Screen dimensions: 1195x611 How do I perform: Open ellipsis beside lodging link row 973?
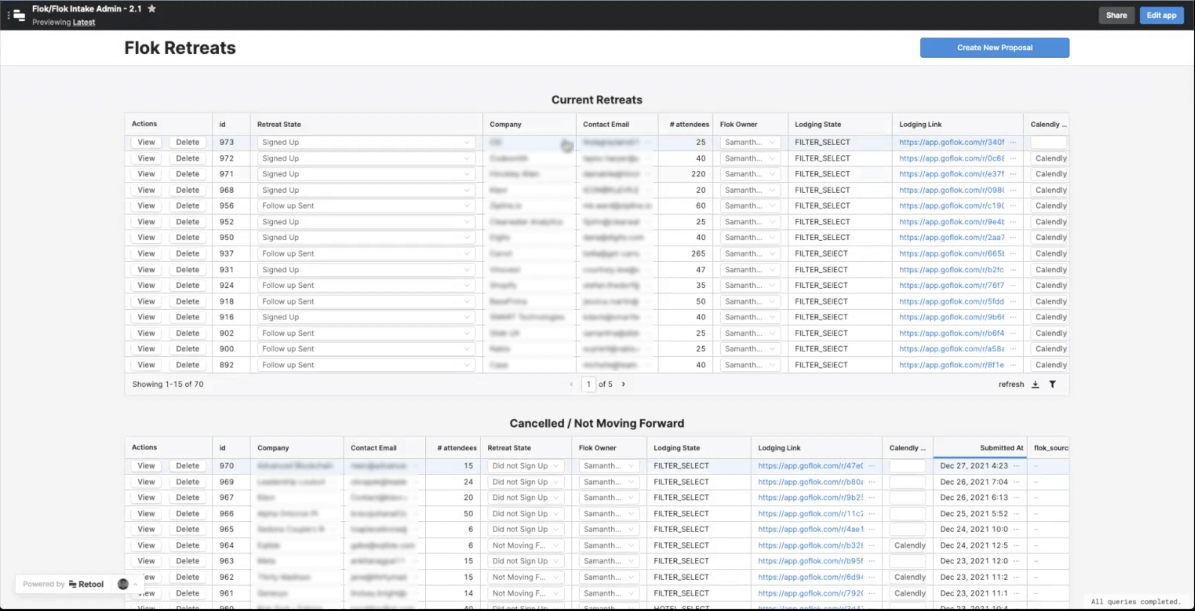(1014, 142)
